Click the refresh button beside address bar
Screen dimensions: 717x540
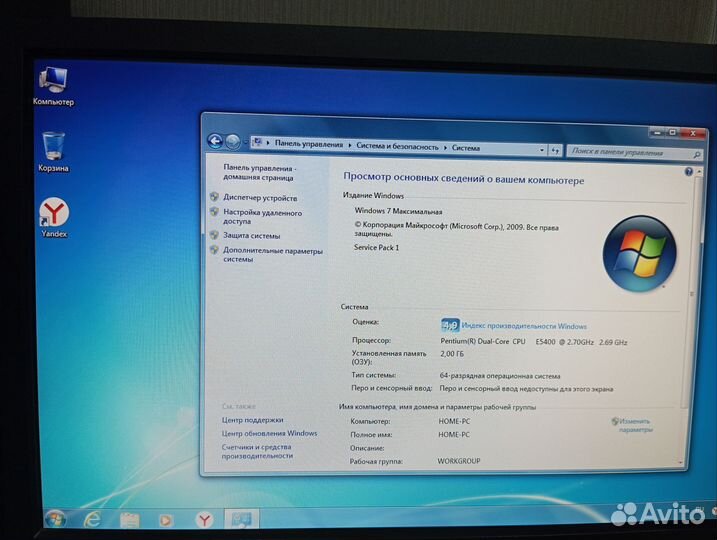(555, 150)
